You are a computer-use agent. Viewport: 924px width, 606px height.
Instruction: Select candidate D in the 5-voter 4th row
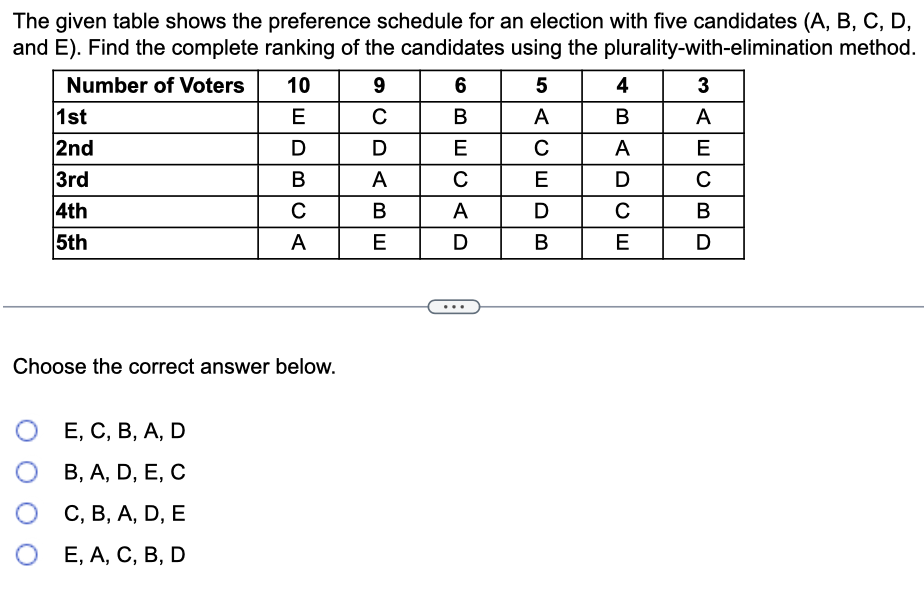pyautogui.click(x=540, y=210)
